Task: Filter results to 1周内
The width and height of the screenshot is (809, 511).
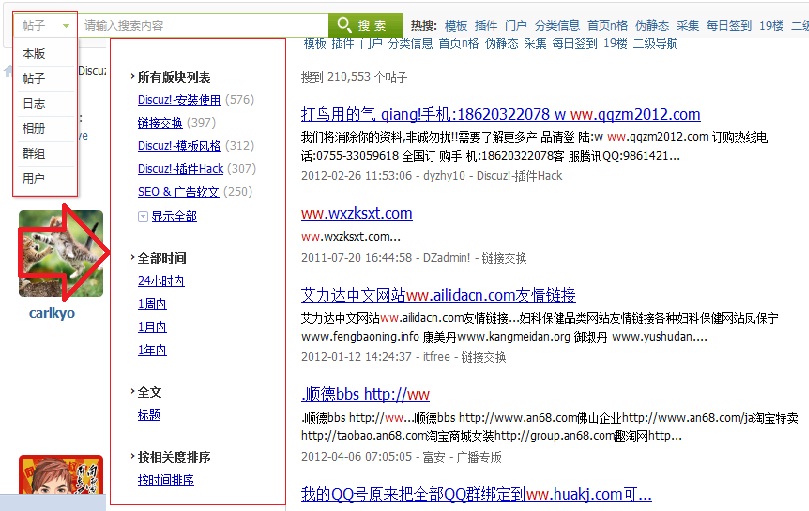Action: pyautogui.click(x=152, y=304)
